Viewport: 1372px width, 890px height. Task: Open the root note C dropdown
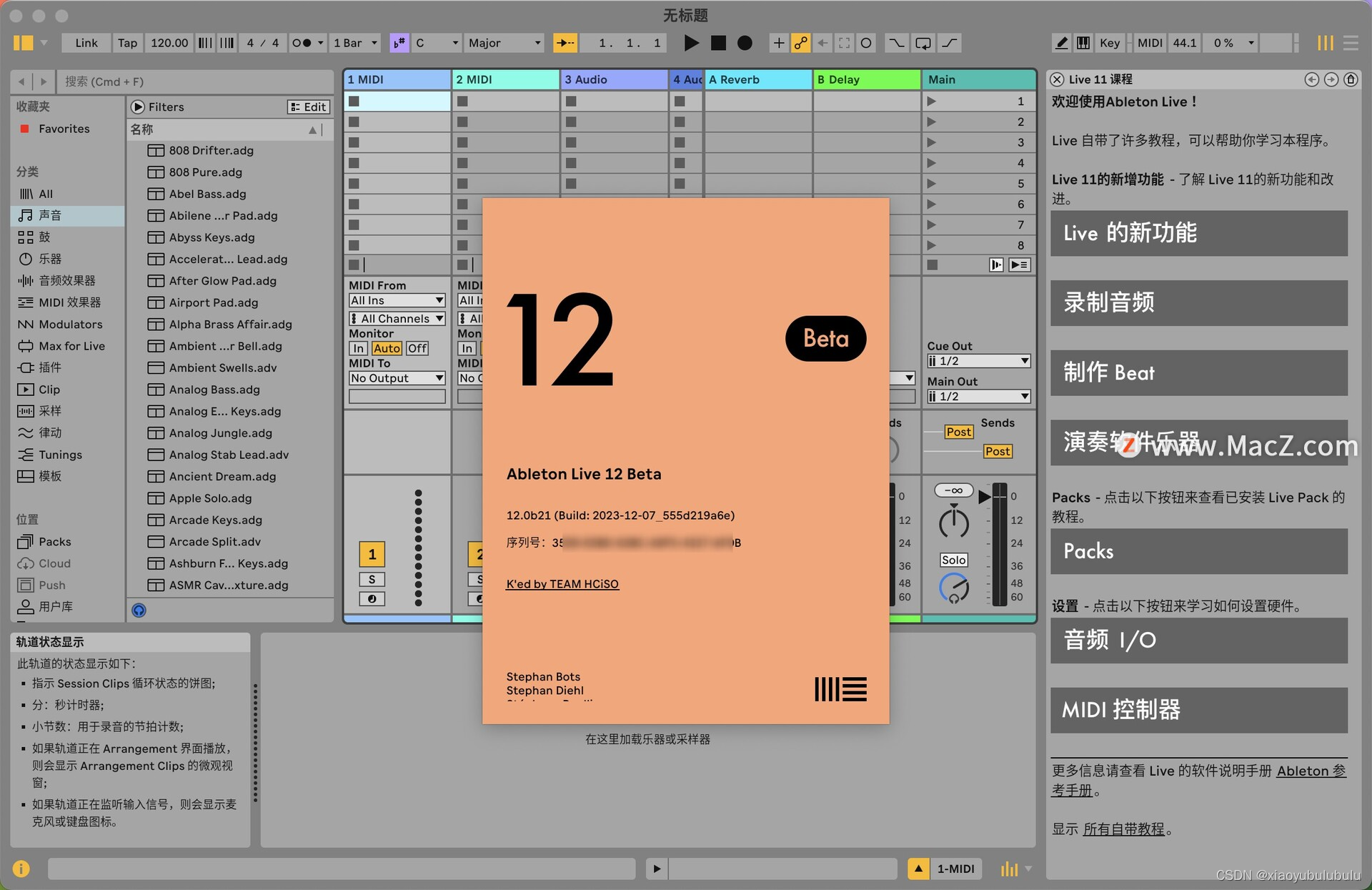(x=437, y=43)
